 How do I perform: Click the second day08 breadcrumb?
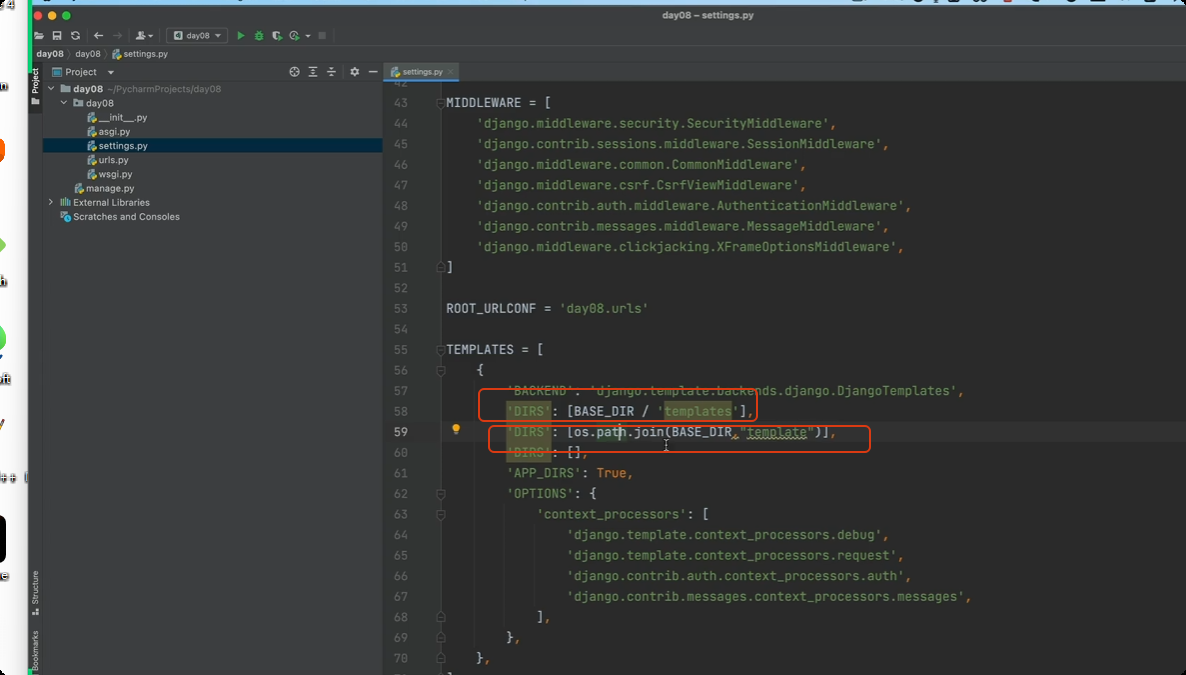88,54
